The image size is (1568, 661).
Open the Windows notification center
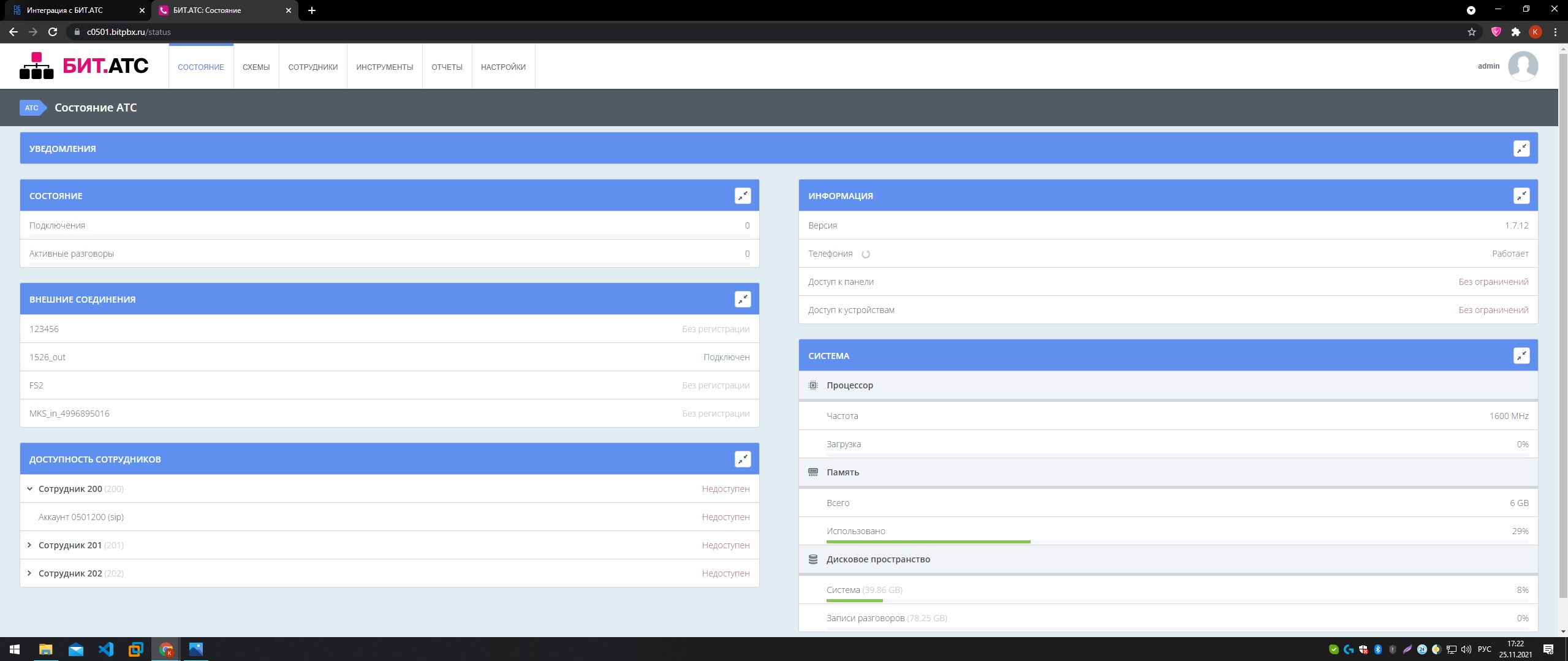[1548, 649]
